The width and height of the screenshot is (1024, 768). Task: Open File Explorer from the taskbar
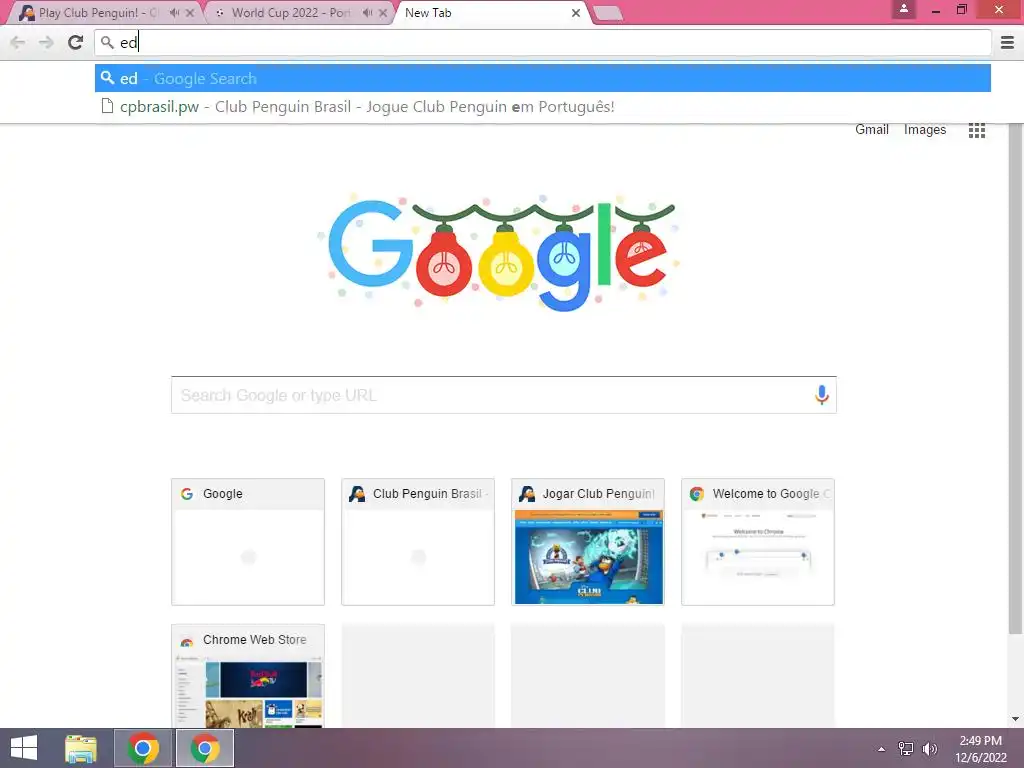81,748
